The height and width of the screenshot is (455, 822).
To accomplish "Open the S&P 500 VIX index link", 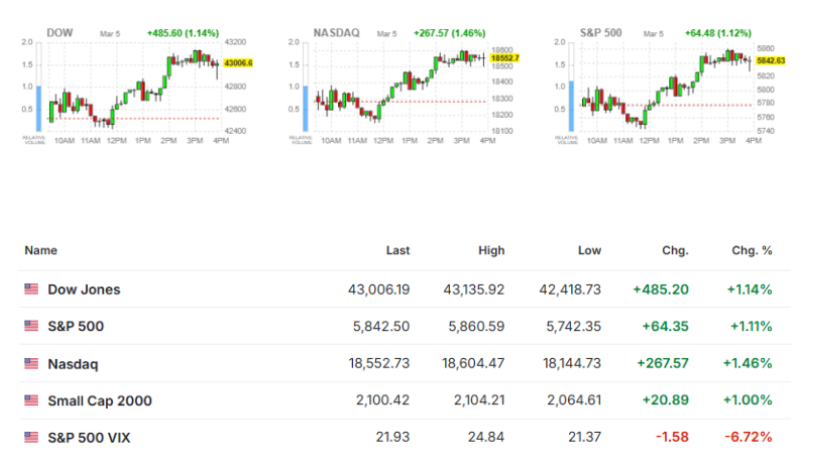I will pyautogui.click(x=89, y=438).
